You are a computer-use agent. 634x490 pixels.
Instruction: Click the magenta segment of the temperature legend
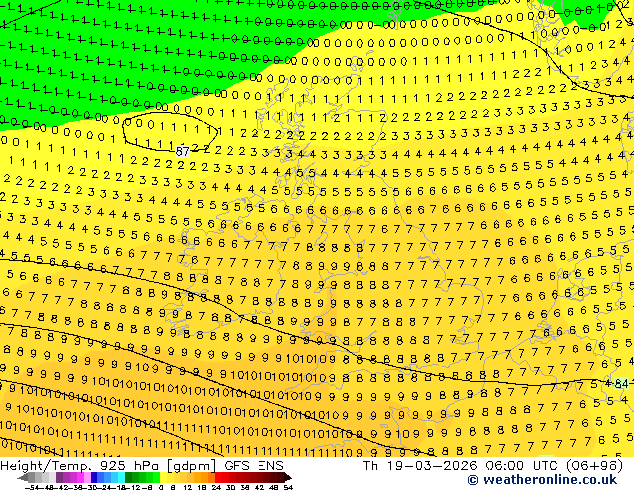pyautogui.click(x=73, y=478)
